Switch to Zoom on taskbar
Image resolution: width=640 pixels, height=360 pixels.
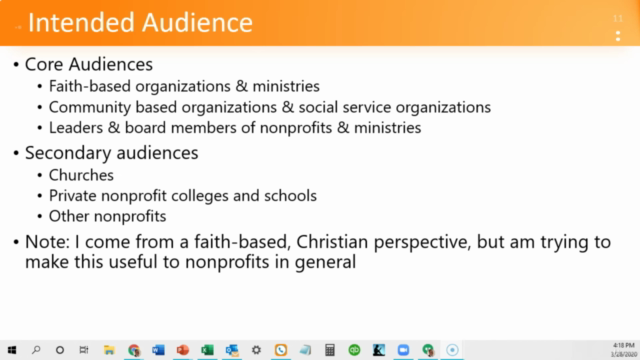pyautogui.click(x=403, y=350)
